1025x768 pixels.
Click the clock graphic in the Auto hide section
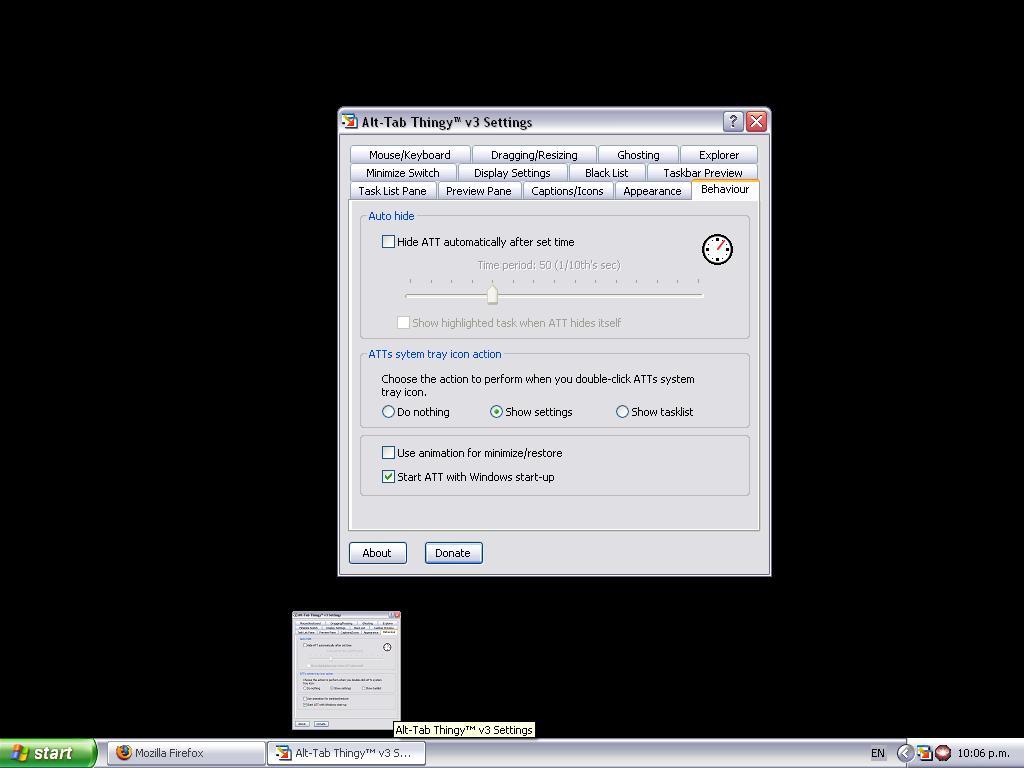coord(717,249)
